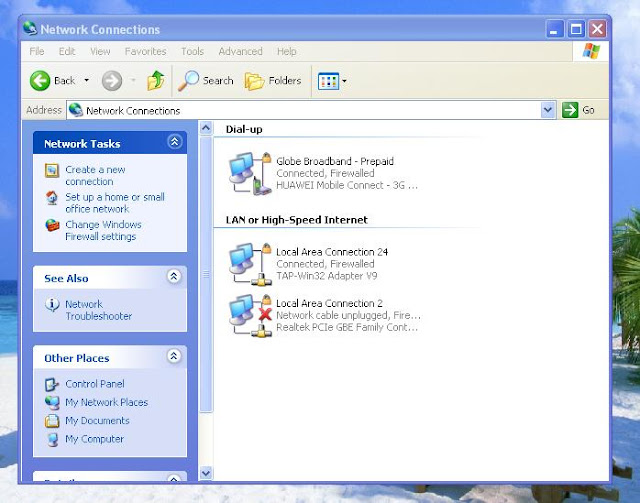This screenshot has height=503, width=640.
Task: Select the Local Area Connection 24 icon
Action: point(250,264)
